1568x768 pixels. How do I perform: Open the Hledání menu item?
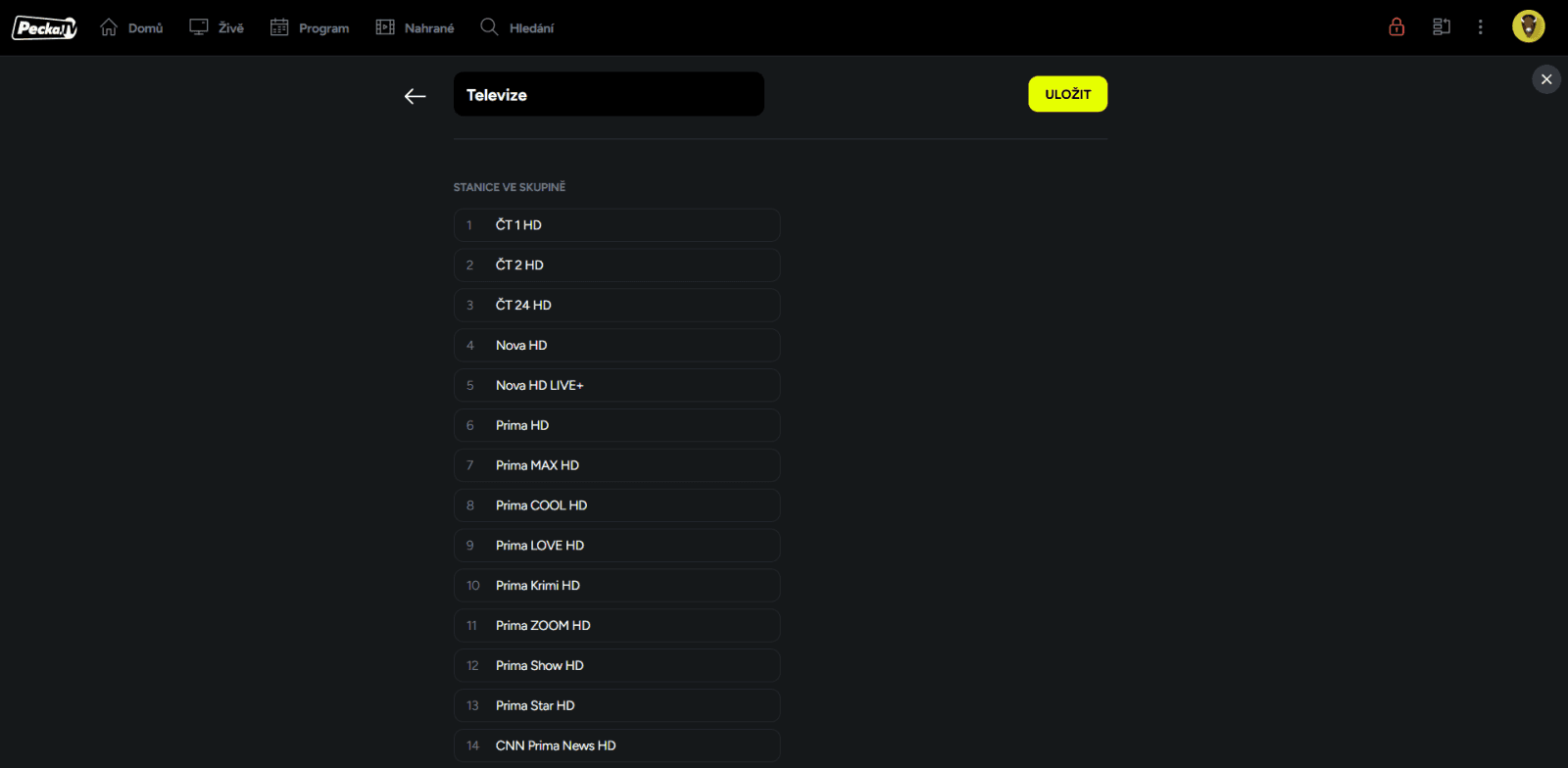click(517, 27)
